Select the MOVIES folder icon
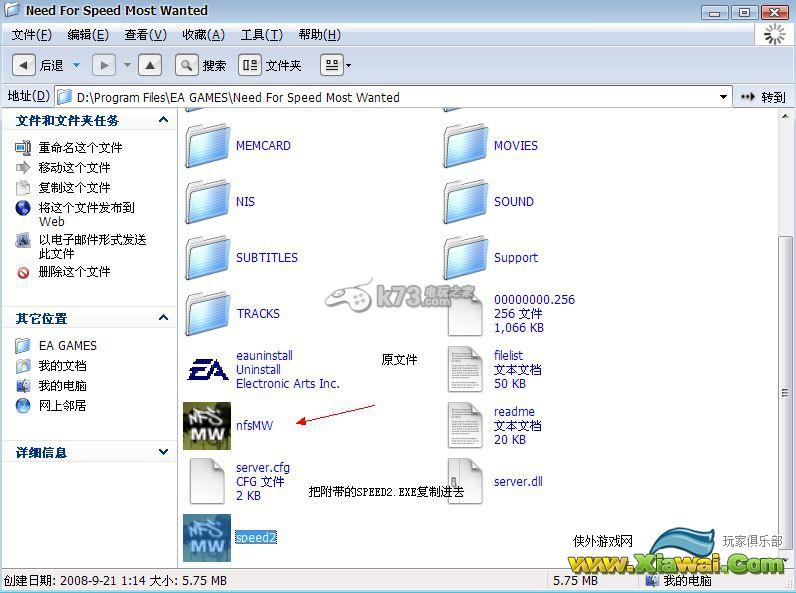Screen dimensions: 796x593 466,146
